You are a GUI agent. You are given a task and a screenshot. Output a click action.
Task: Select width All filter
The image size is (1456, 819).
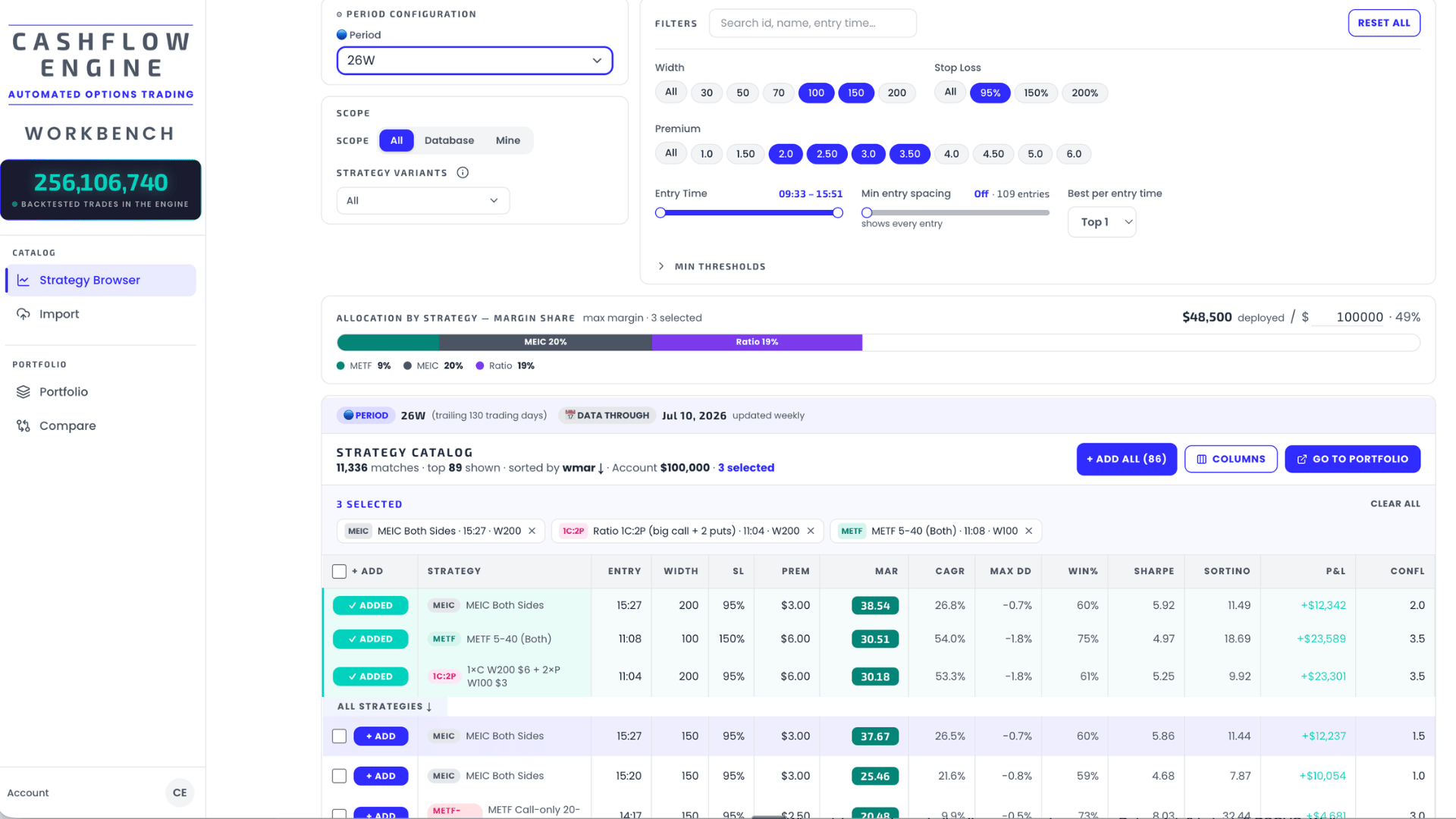click(x=671, y=92)
